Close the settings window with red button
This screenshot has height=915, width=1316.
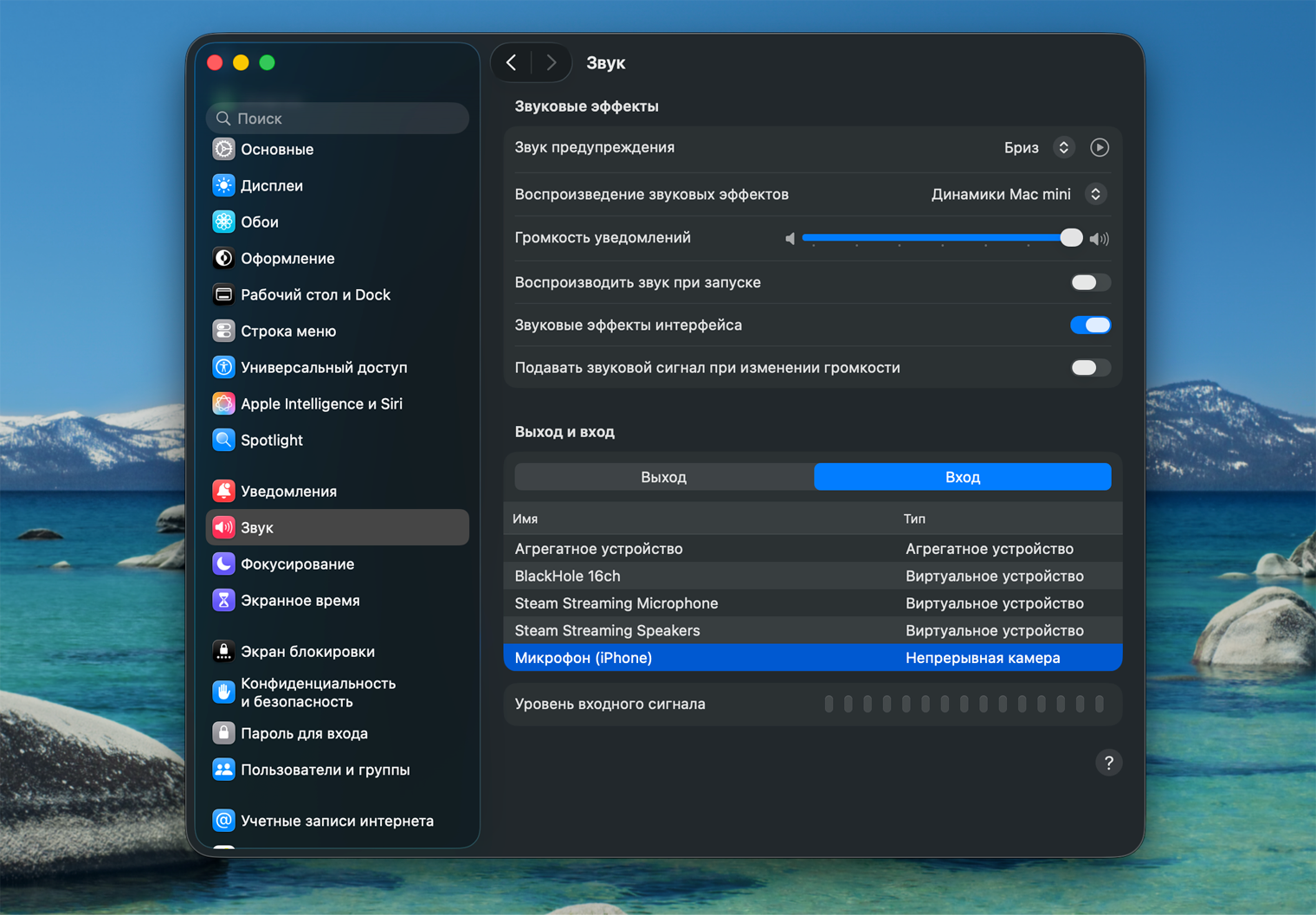coord(216,62)
